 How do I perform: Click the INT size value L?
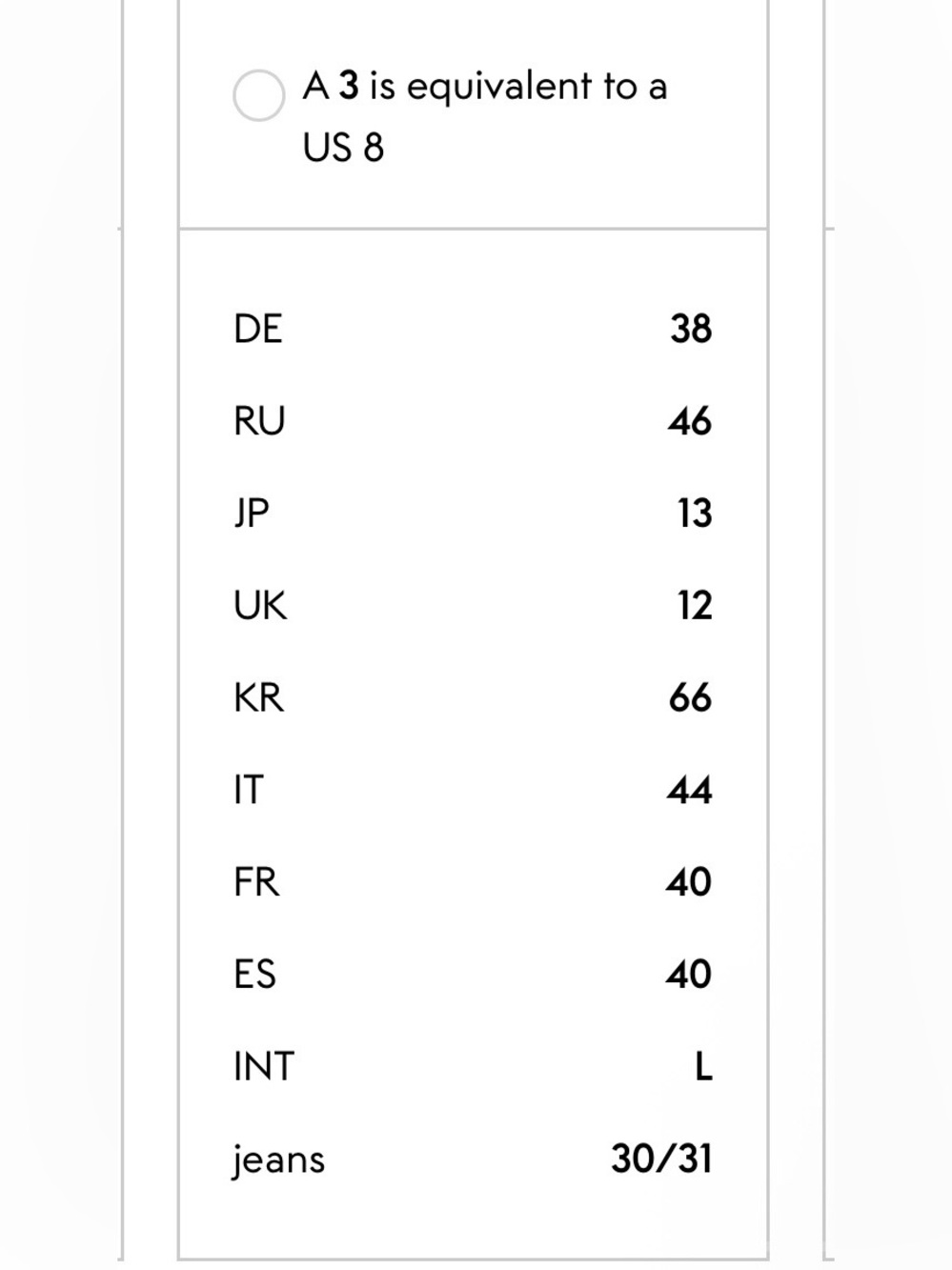point(703,1067)
